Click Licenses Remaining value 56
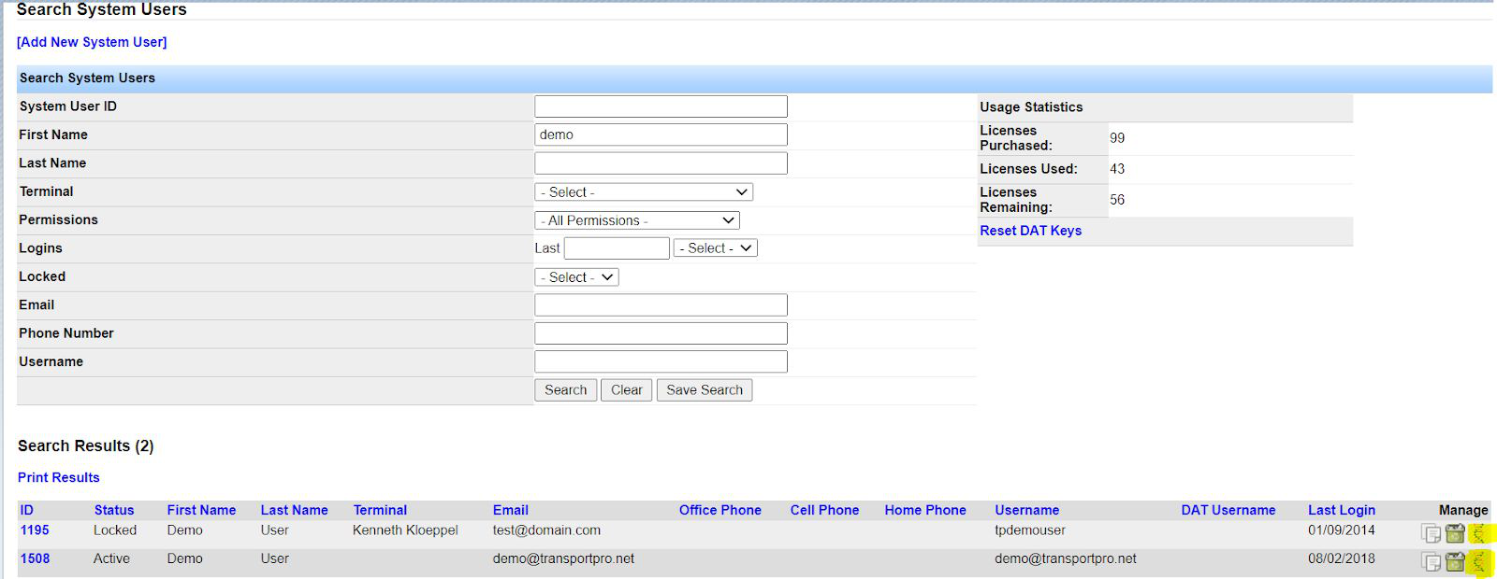1497x579 pixels. tap(1117, 200)
